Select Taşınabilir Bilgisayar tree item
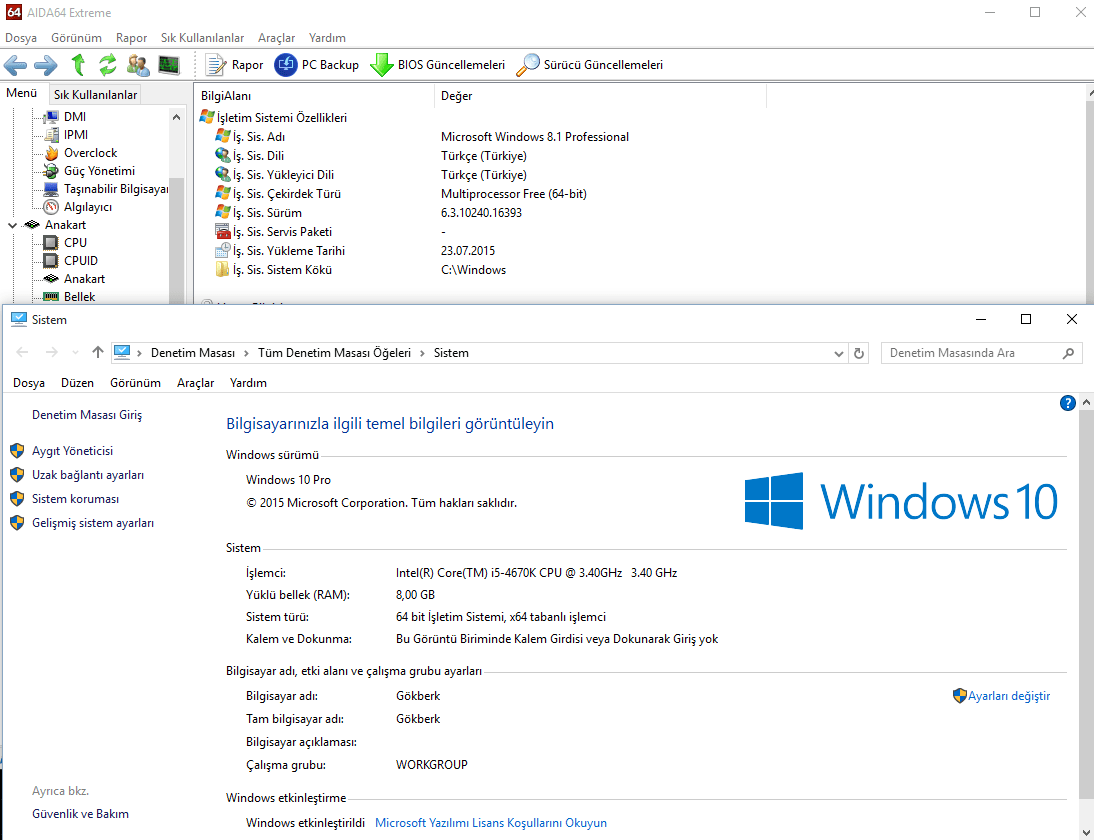This screenshot has height=840, width=1094. 116,189
